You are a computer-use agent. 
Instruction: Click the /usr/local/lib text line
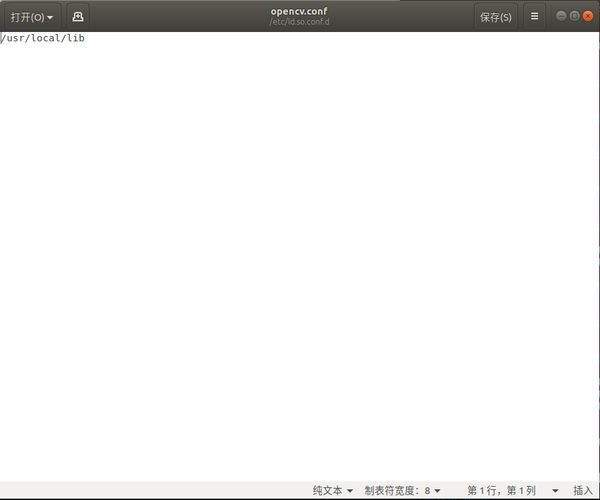coord(42,38)
